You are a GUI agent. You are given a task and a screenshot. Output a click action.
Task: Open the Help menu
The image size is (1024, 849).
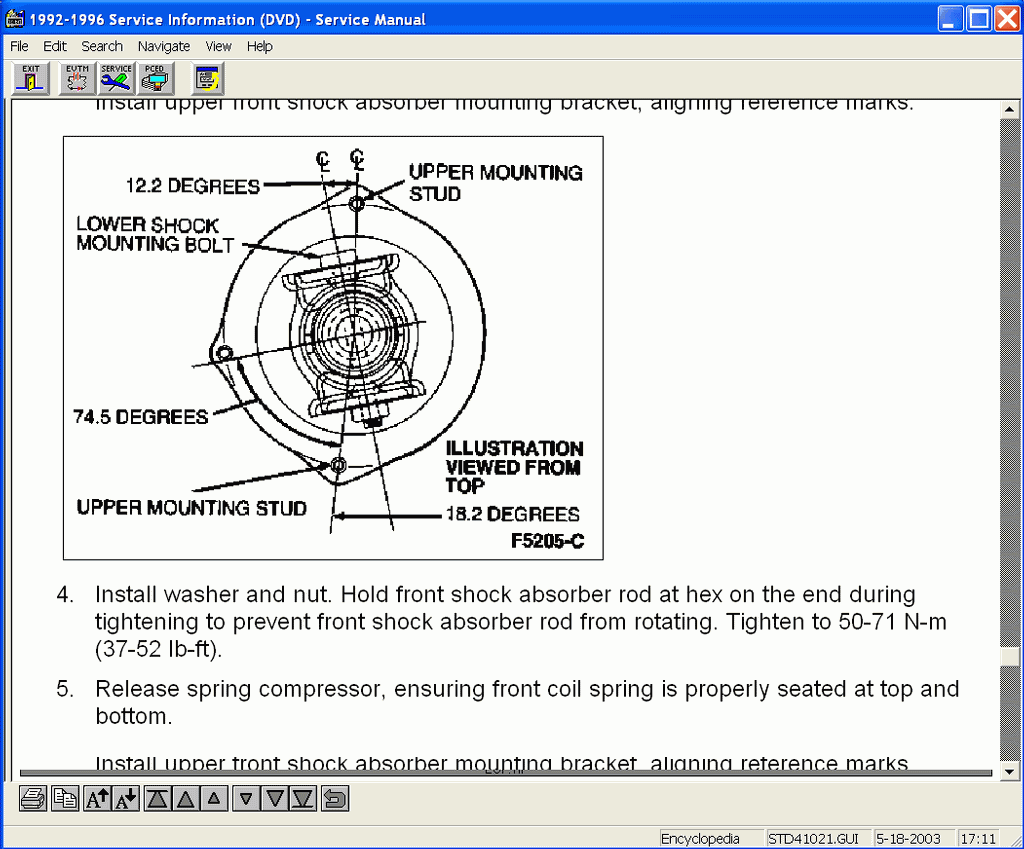(259, 46)
